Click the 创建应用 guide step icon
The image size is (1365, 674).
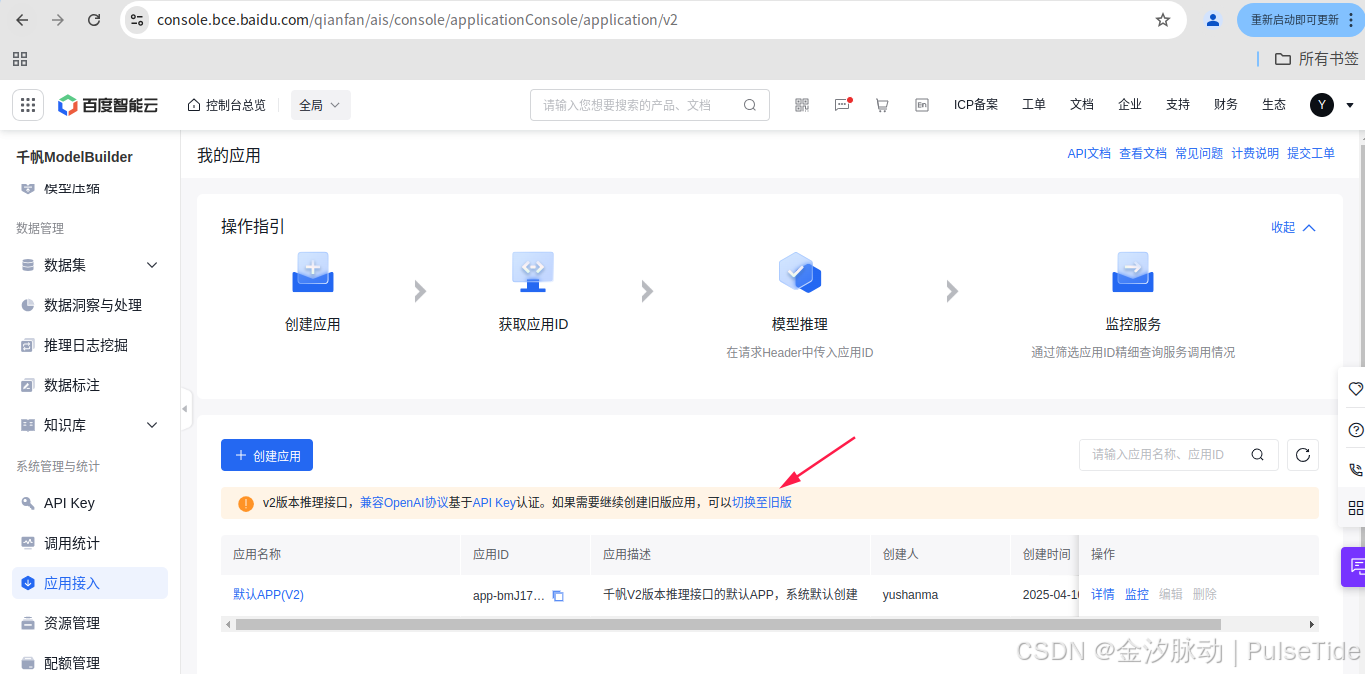pyautogui.click(x=313, y=272)
